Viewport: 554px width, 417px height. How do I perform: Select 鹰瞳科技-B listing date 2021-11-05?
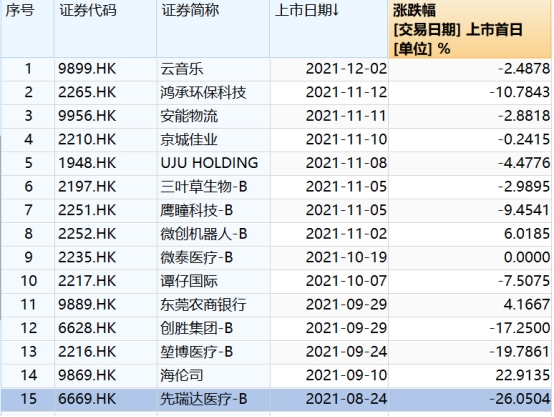346,210
